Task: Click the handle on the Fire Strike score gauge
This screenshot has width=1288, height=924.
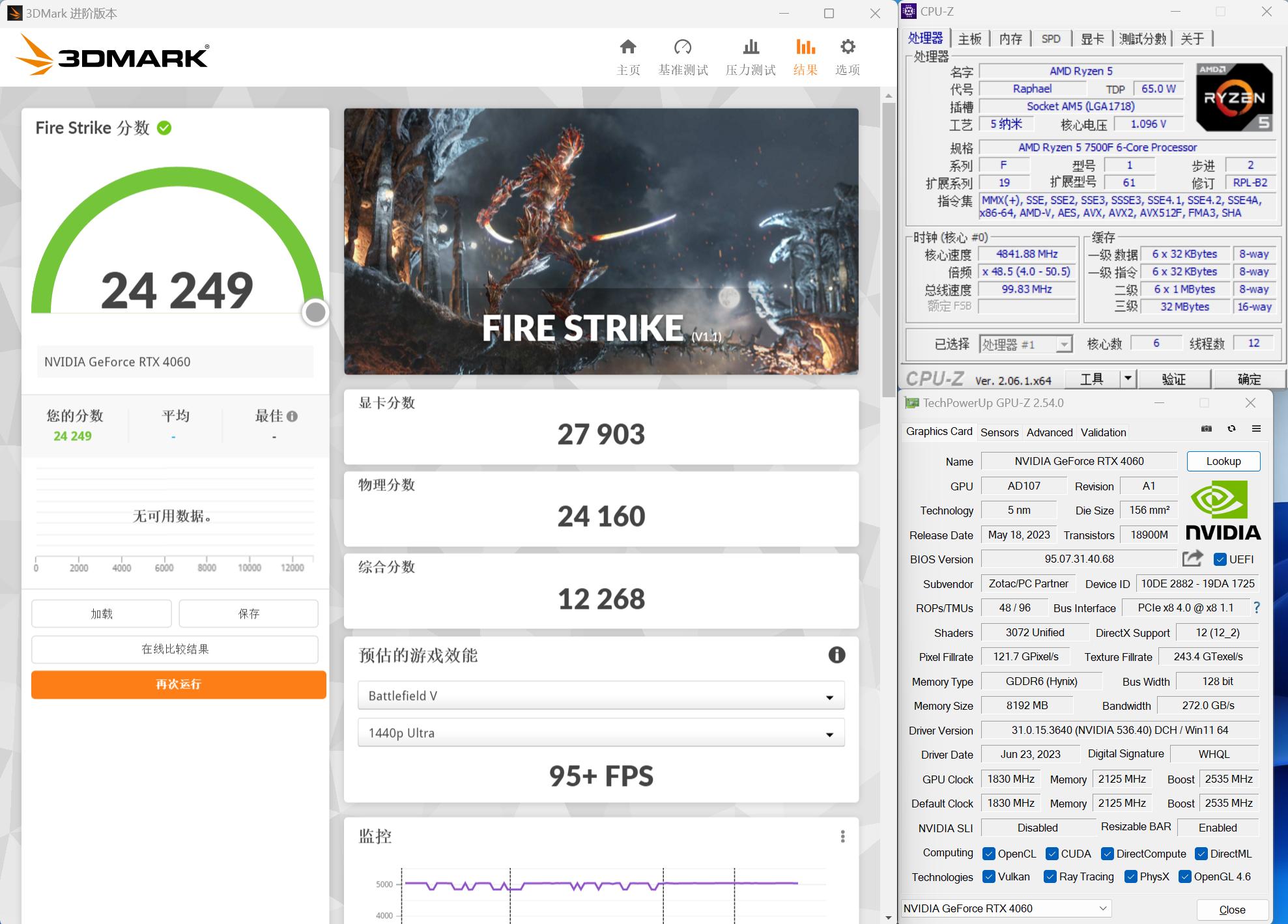Action: pyautogui.click(x=315, y=312)
